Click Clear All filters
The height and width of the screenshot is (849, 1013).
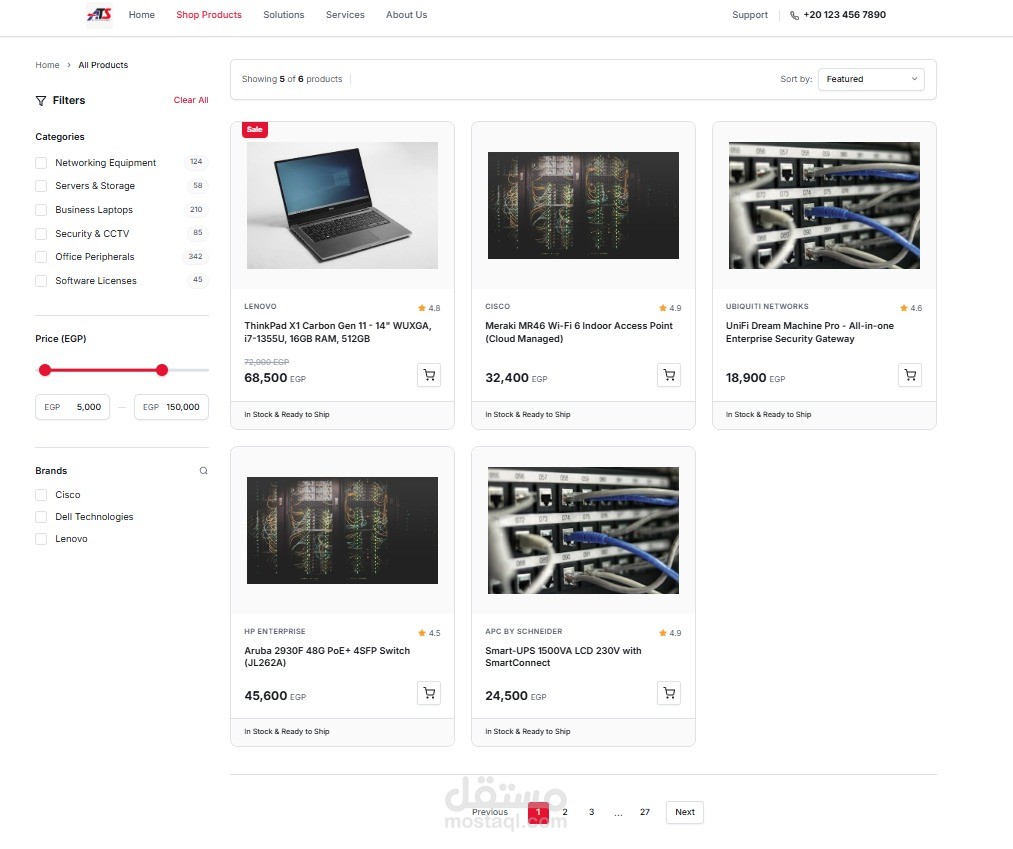coord(191,100)
